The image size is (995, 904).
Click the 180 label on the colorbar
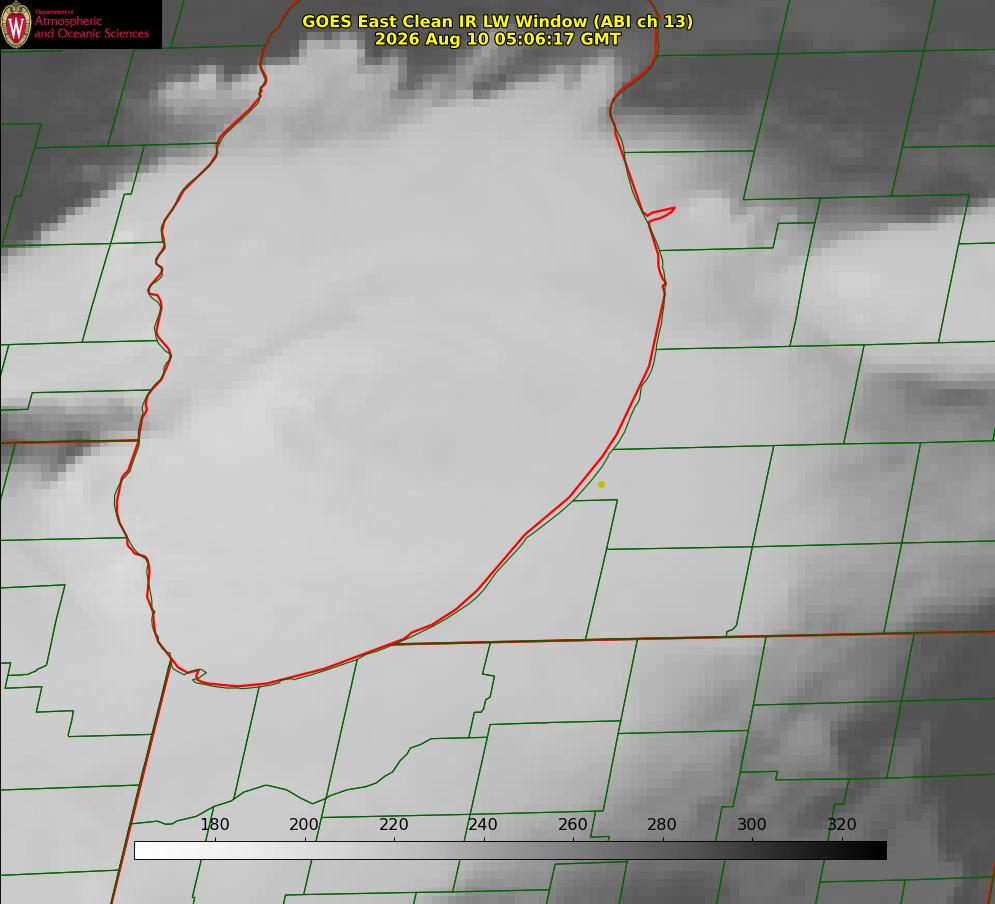[x=214, y=824]
